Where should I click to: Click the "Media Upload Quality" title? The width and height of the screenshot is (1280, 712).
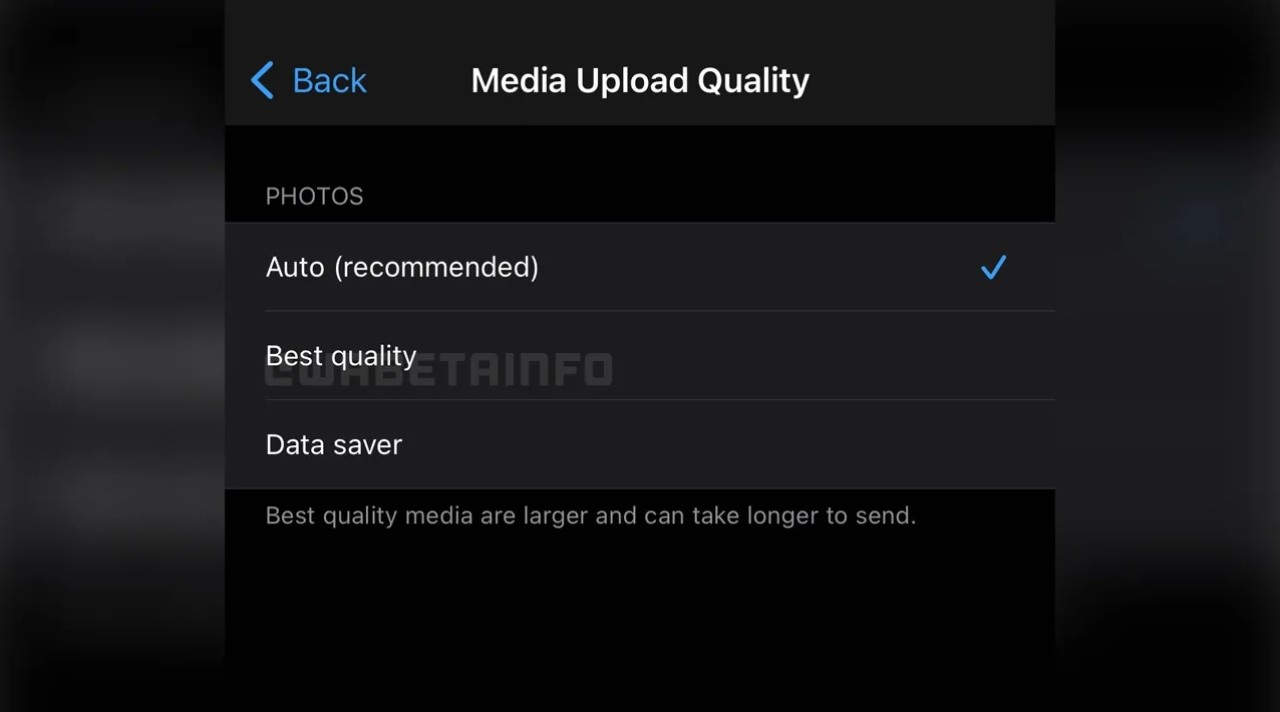click(640, 80)
